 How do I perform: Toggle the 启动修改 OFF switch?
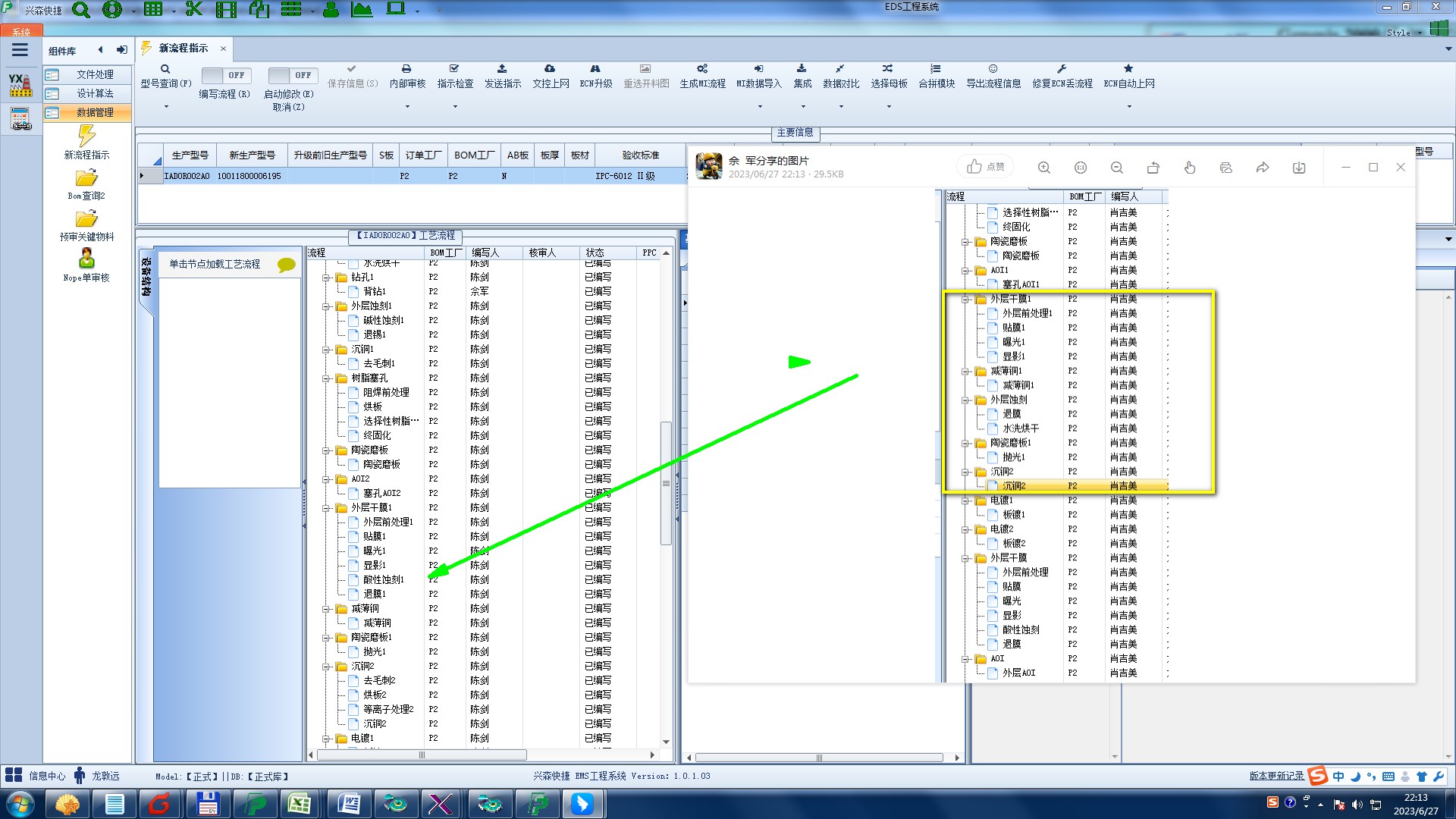292,75
